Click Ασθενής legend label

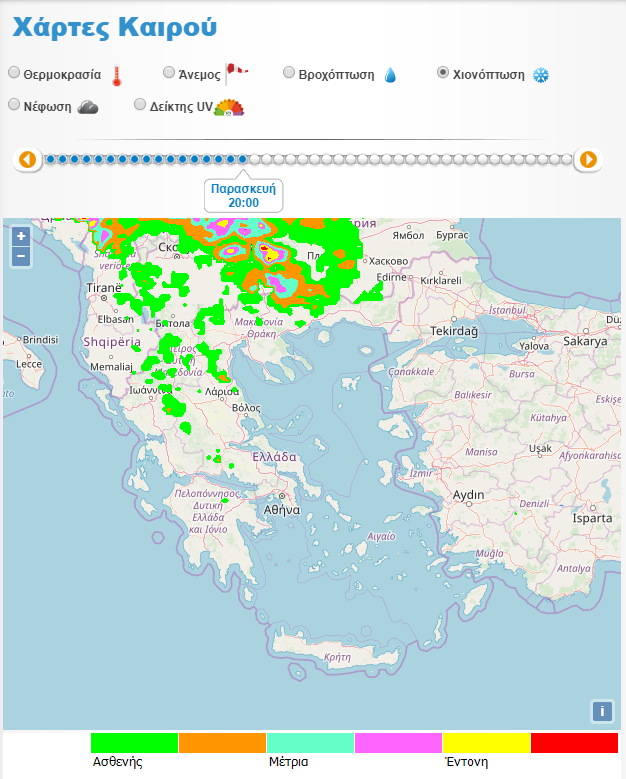pyautogui.click(x=117, y=762)
